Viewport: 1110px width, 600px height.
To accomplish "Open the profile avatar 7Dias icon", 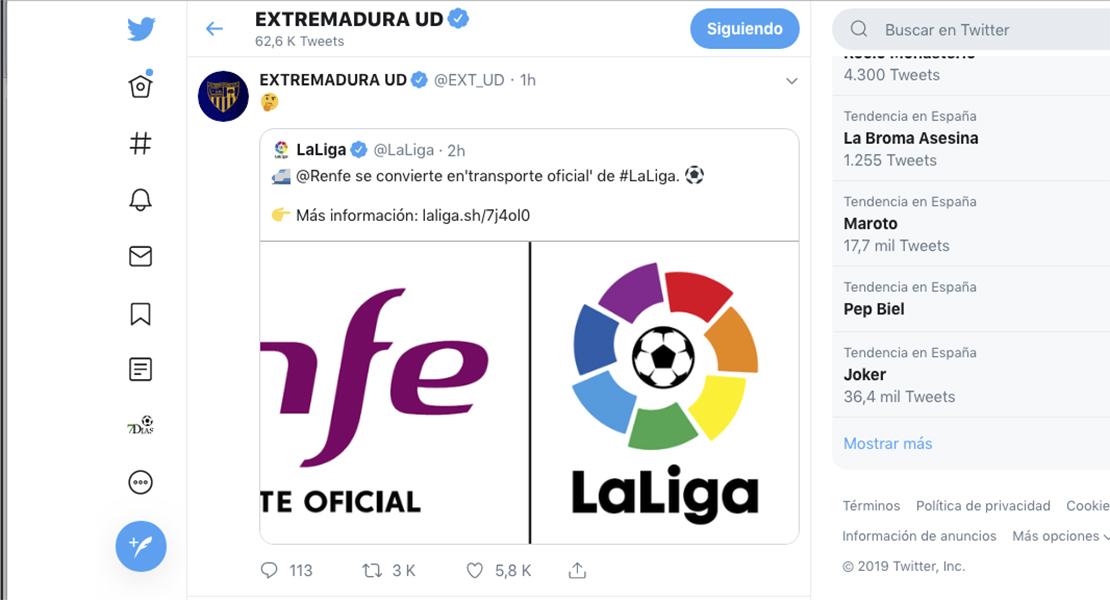I will pyautogui.click(x=140, y=425).
